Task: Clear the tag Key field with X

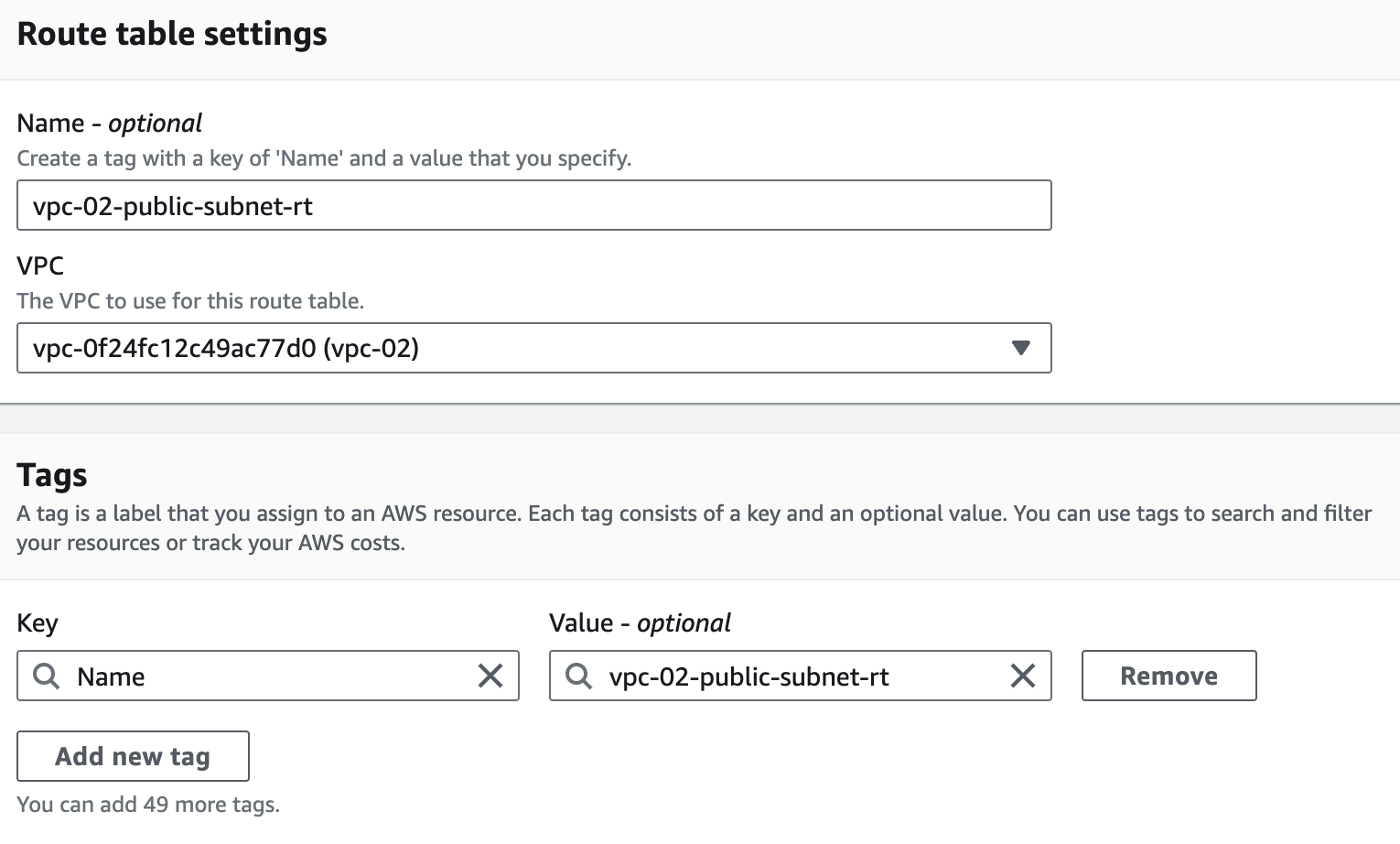Action: coord(490,676)
